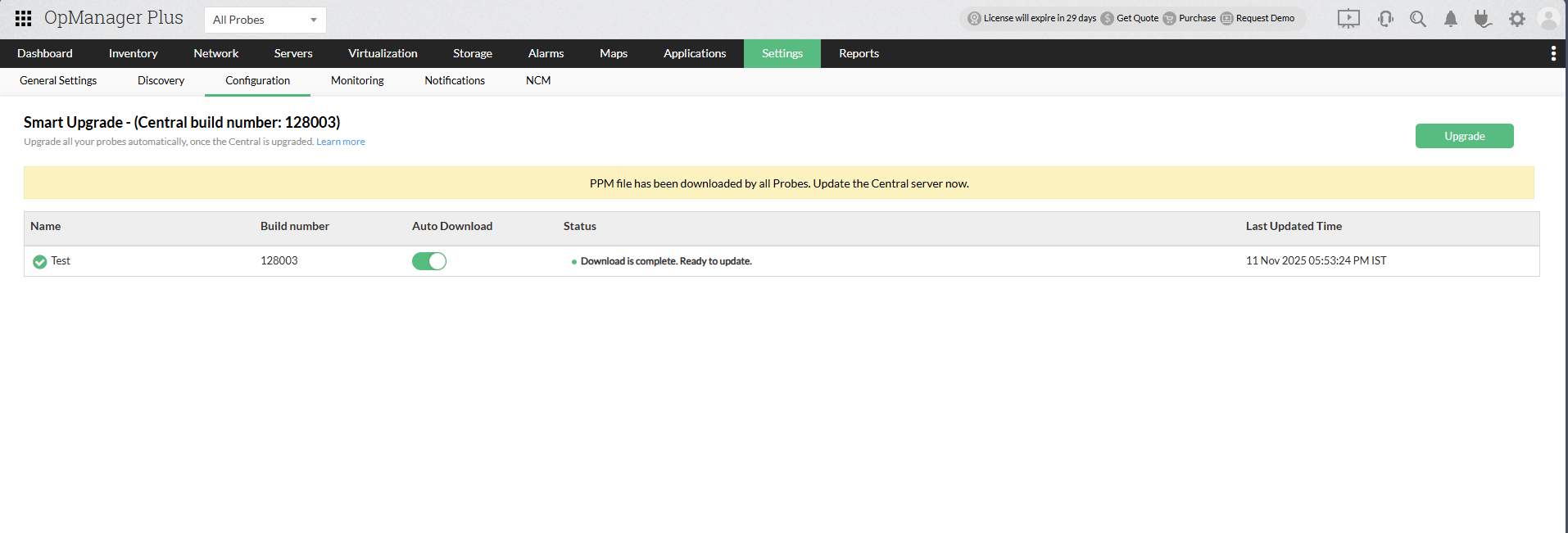Open the apps grid launcher icon
1568x533 pixels.
[24, 18]
